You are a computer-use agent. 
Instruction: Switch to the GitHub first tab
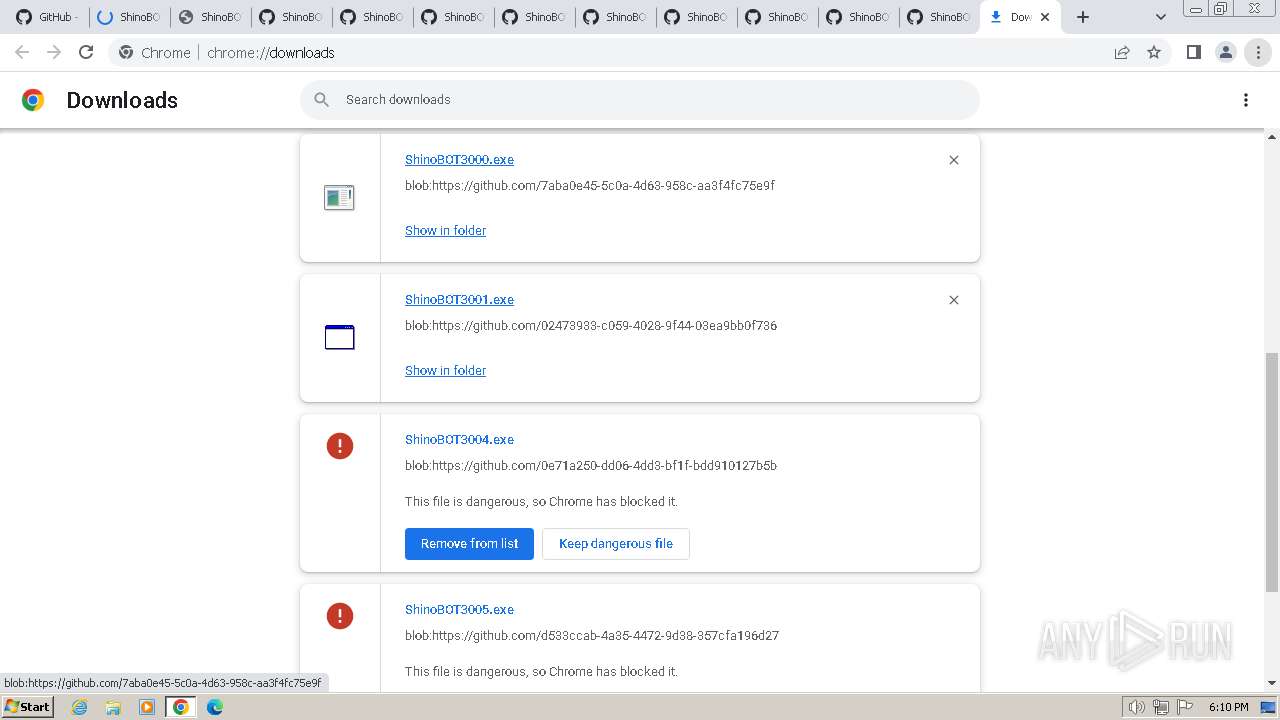pyautogui.click(x=47, y=17)
